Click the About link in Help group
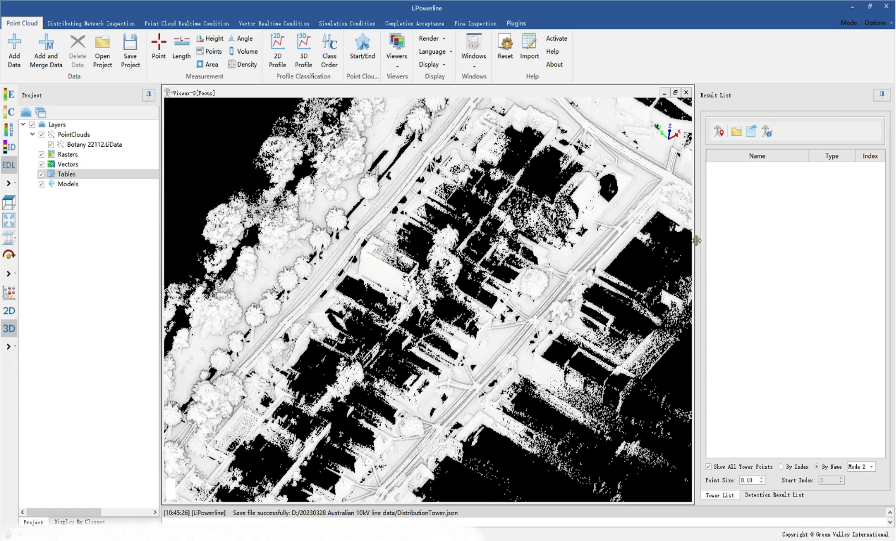The image size is (896, 541). [x=554, y=64]
